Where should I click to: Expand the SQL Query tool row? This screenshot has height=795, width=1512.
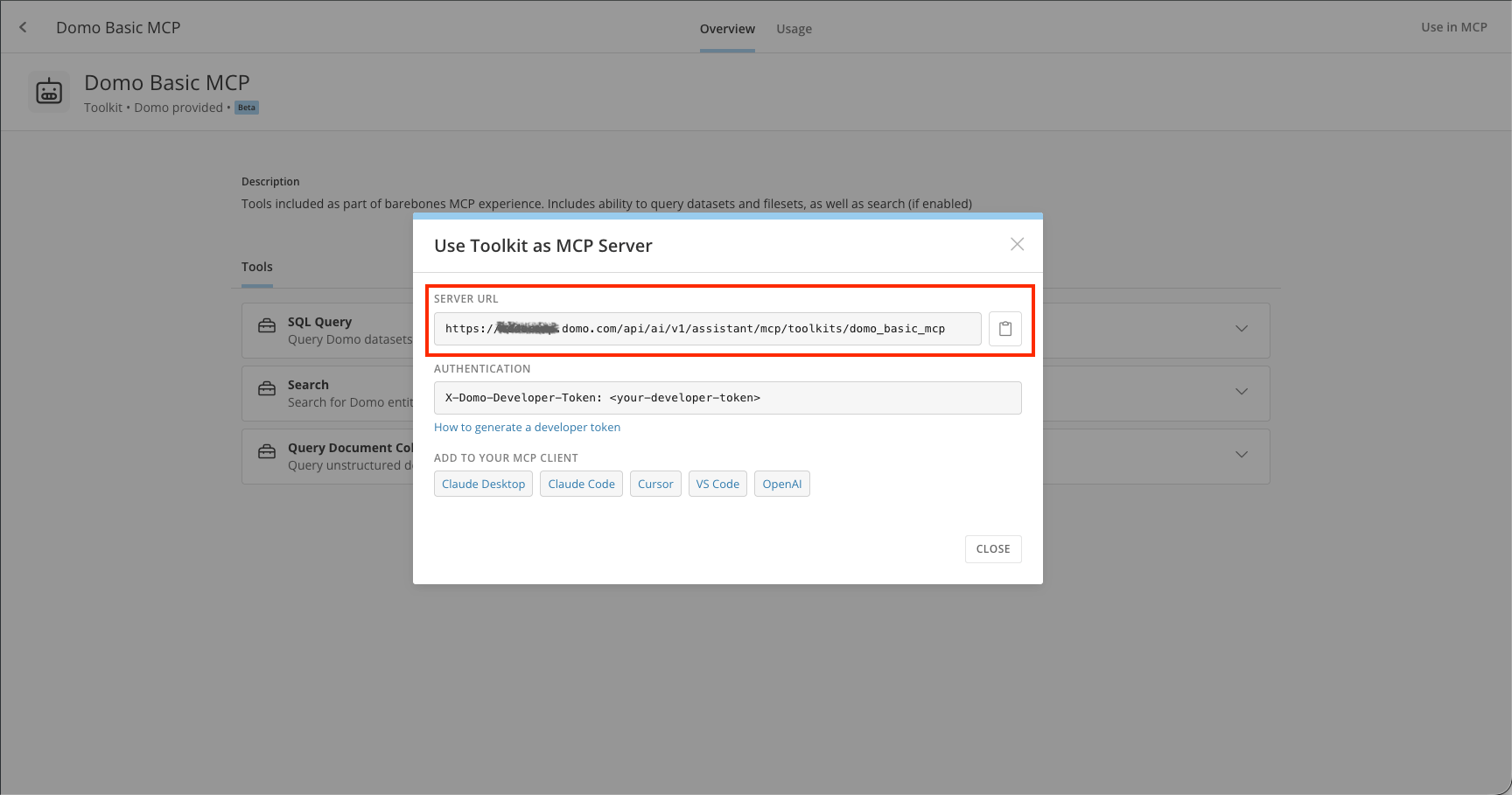[1241, 329]
